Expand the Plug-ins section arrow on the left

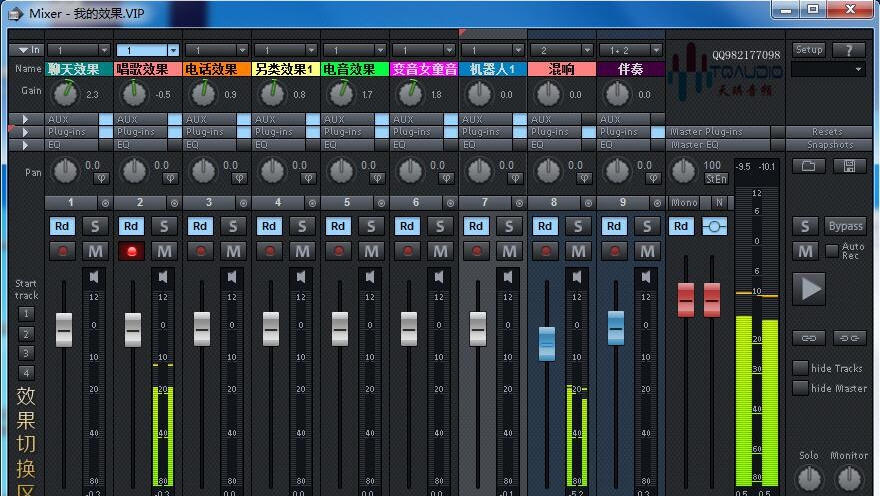coord(13,132)
